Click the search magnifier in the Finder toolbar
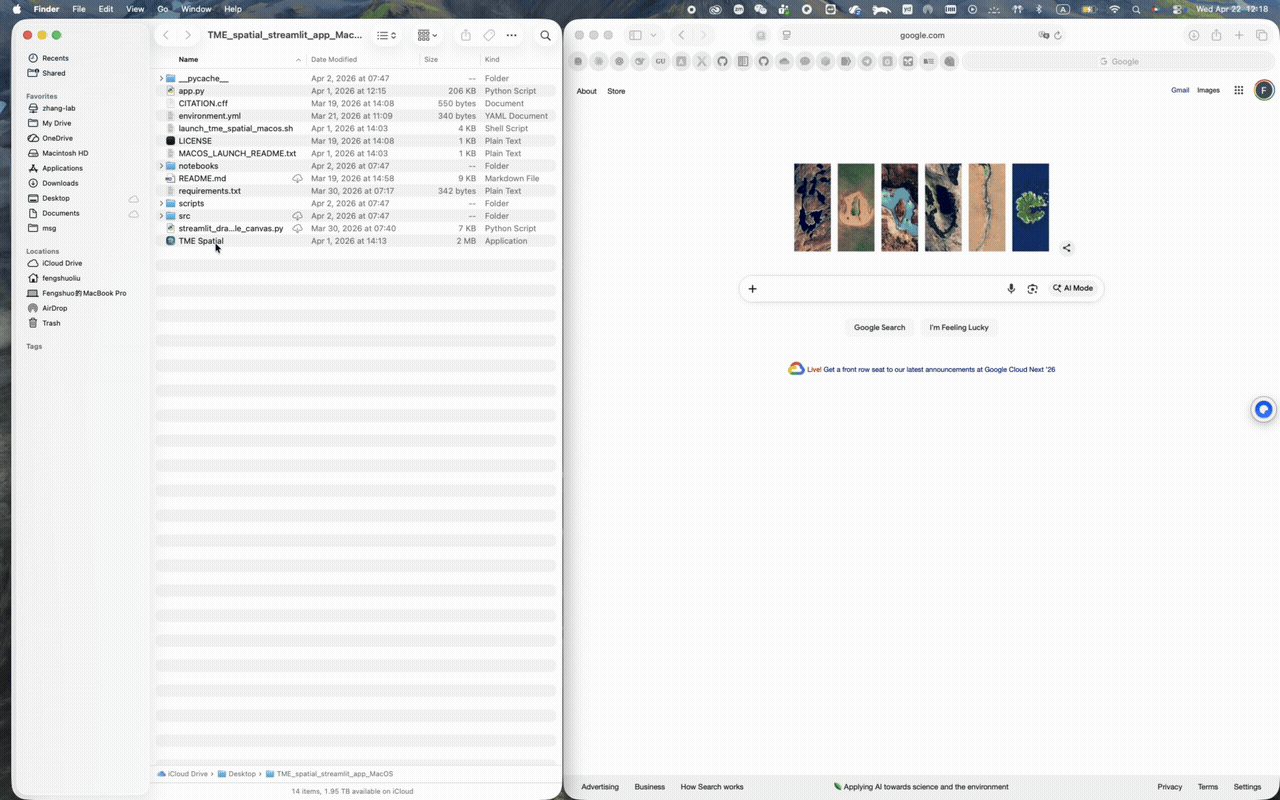The height and width of the screenshot is (800, 1280). (x=545, y=35)
